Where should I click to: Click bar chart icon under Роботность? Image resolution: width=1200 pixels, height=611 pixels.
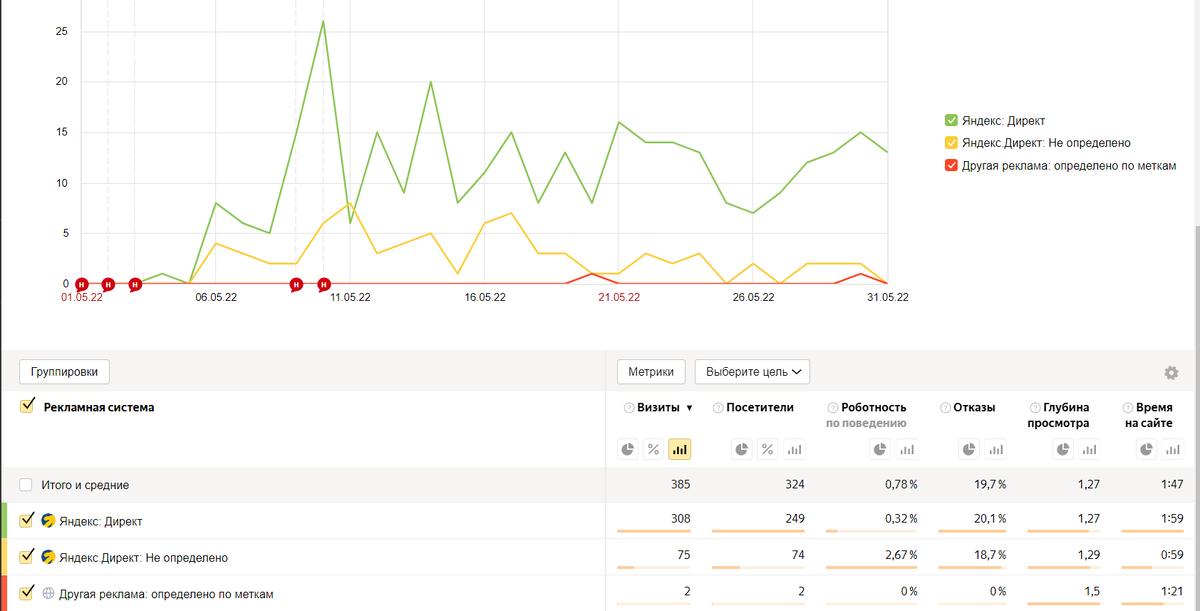906,450
